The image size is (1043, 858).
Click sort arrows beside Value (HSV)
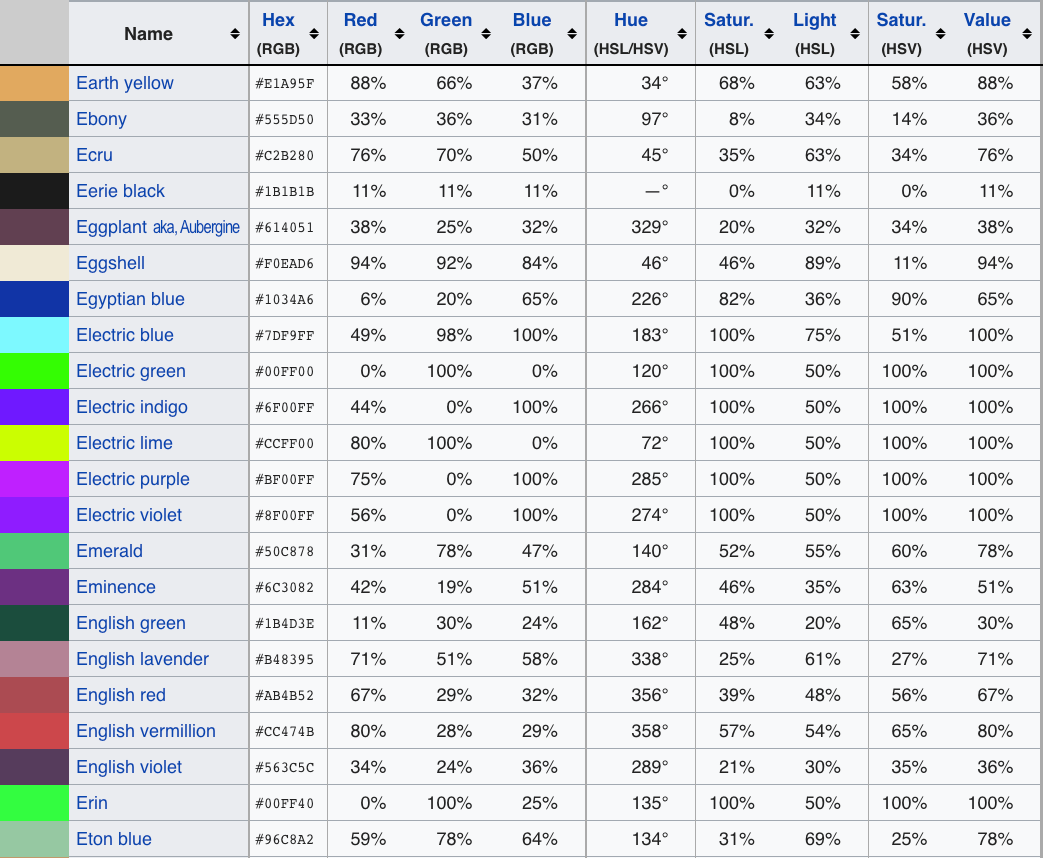pos(1027,34)
